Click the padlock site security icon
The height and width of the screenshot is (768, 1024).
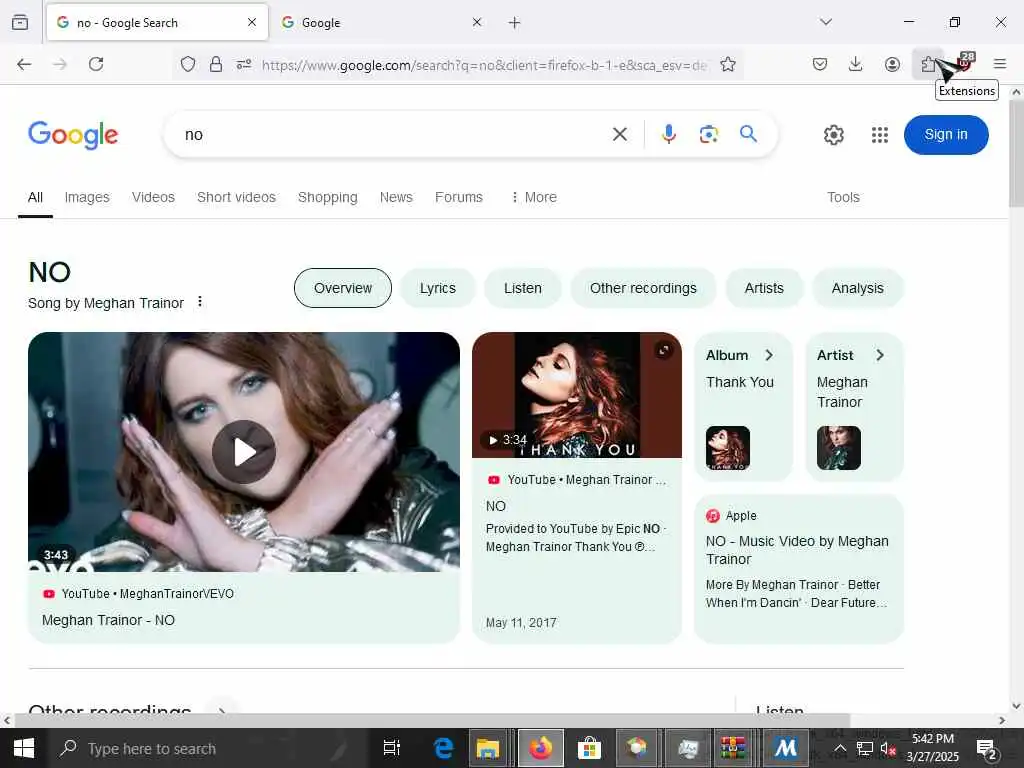click(x=216, y=64)
